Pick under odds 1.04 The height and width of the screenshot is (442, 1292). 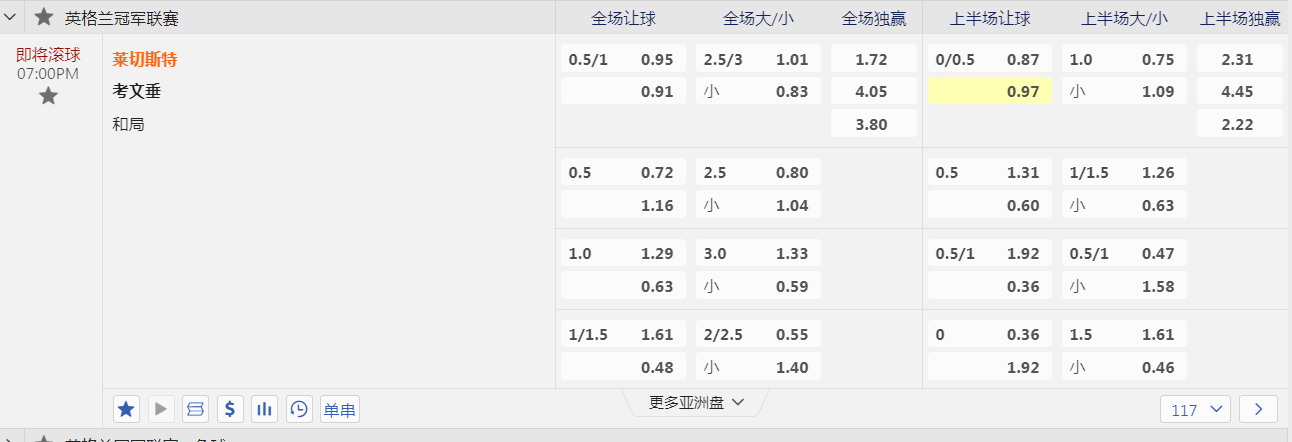(x=758, y=204)
